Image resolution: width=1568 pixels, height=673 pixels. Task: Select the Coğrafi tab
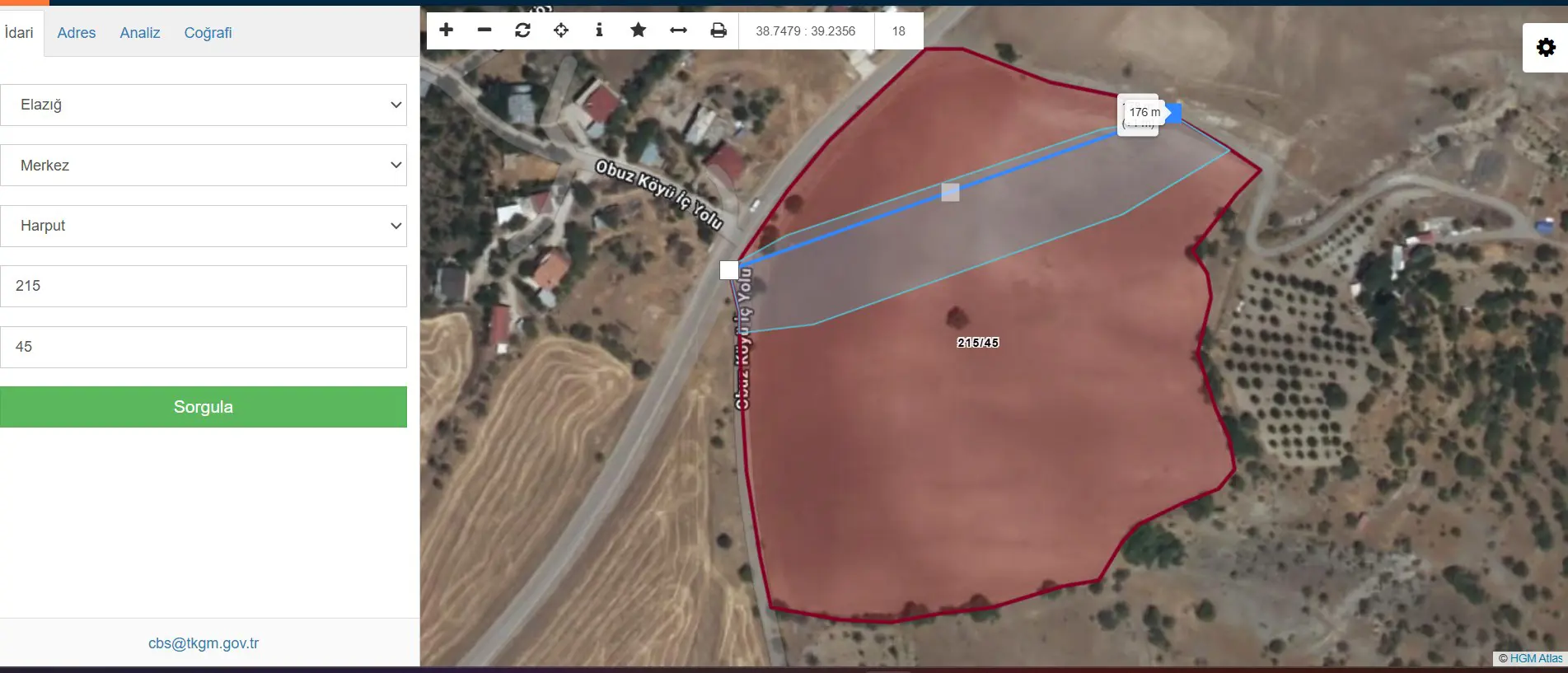point(208,33)
